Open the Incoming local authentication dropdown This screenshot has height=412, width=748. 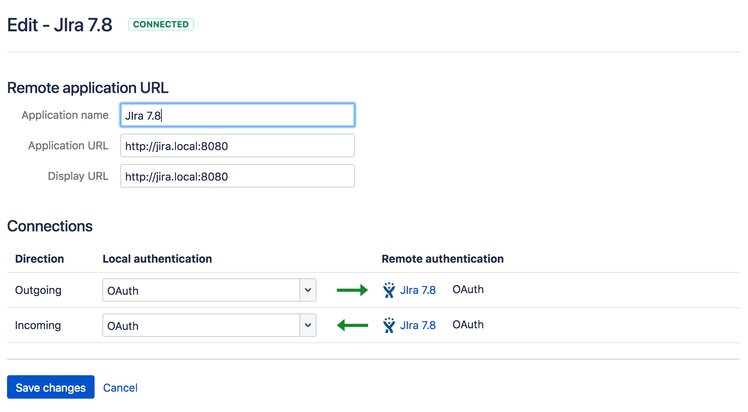pyautogui.click(x=209, y=326)
